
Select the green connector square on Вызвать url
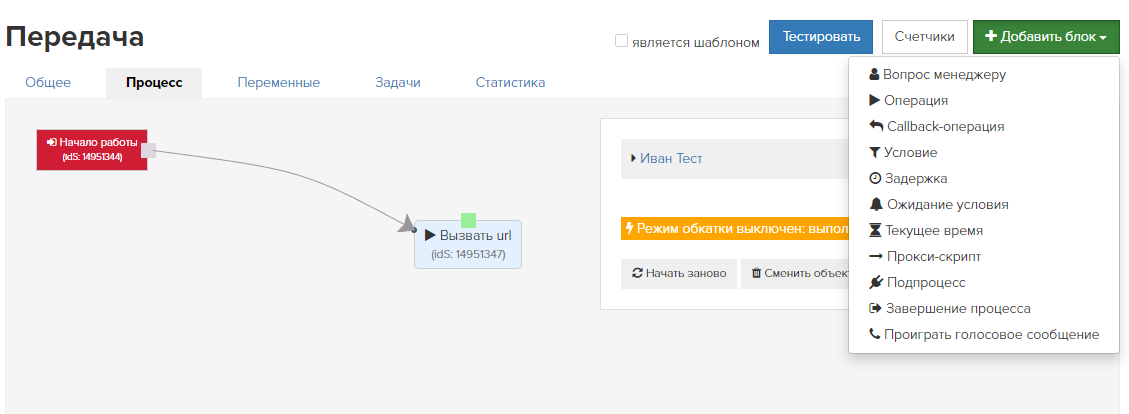[469, 221]
